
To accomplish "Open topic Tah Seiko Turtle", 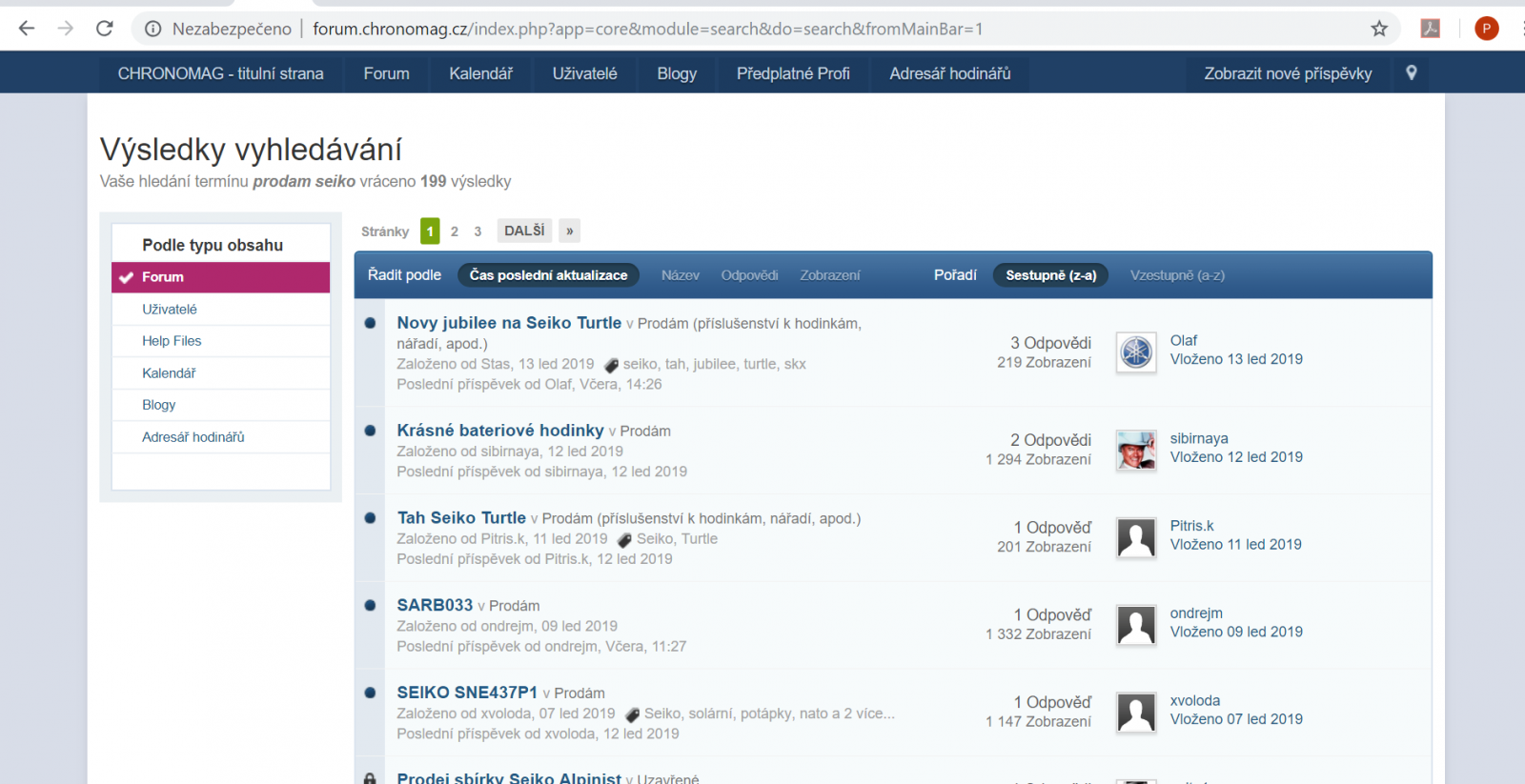I will (461, 518).
